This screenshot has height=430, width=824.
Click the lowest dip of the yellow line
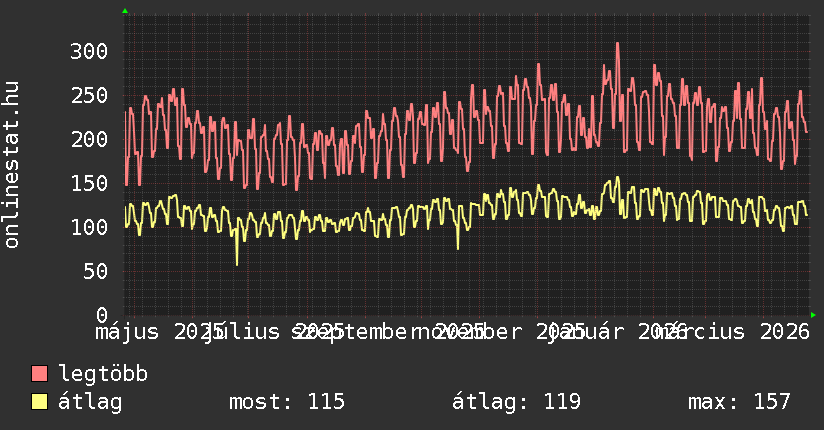(x=237, y=263)
